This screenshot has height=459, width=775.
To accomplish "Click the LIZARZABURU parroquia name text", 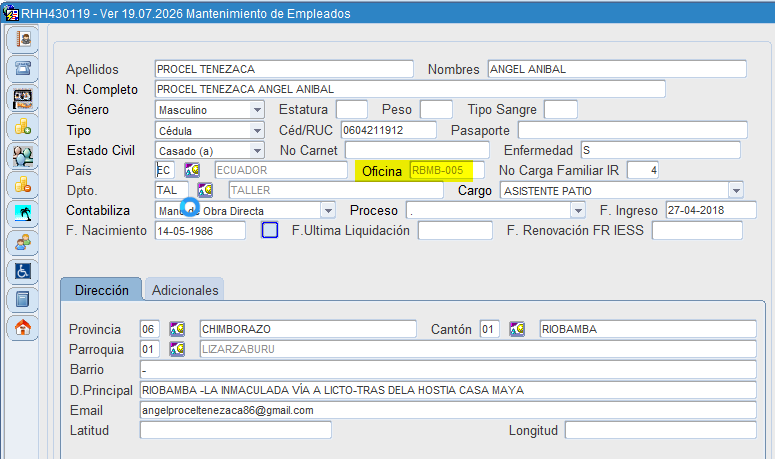I will tap(238, 349).
